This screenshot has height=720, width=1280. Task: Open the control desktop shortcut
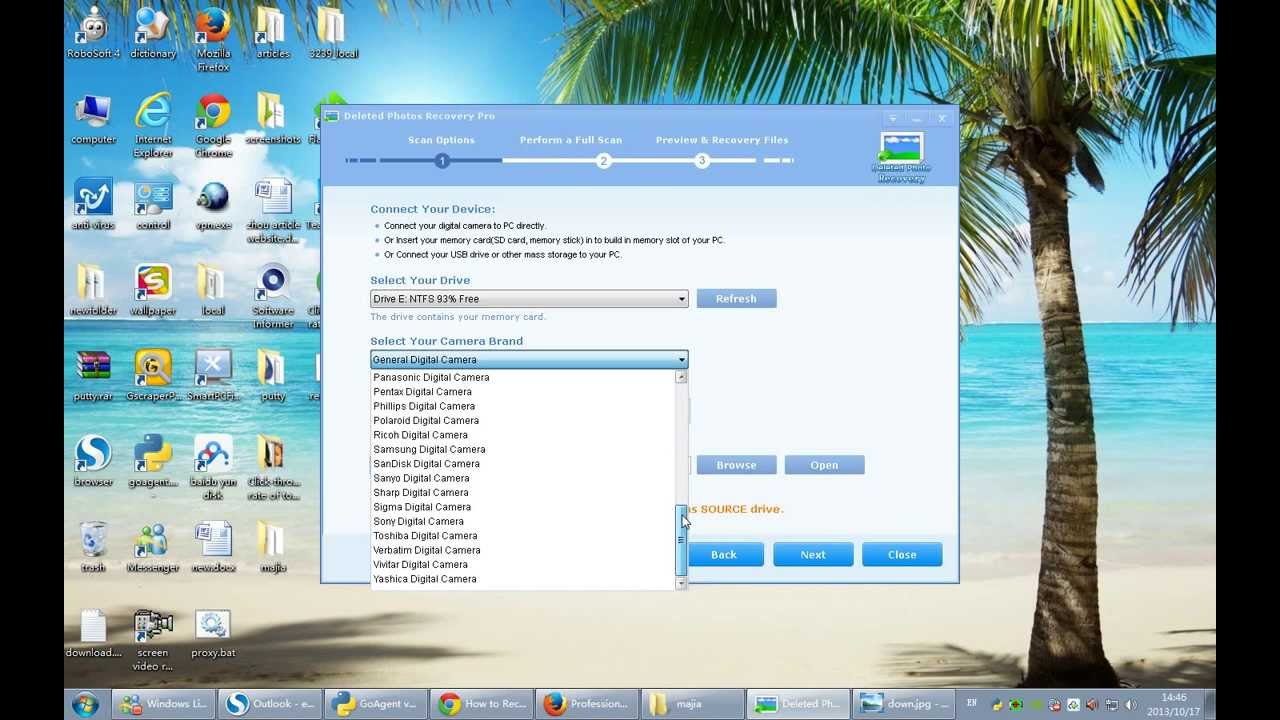pyautogui.click(x=153, y=204)
